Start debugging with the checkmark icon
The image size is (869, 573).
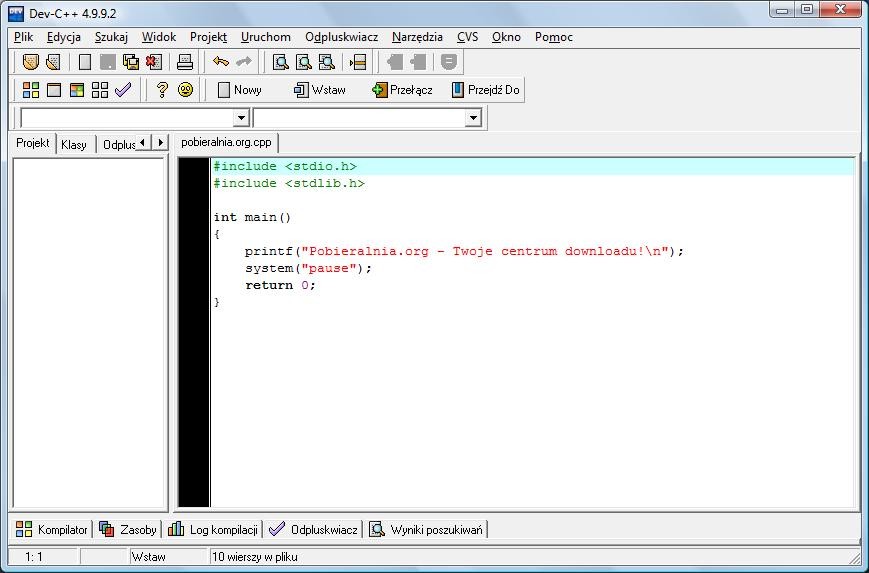click(123, 90)
